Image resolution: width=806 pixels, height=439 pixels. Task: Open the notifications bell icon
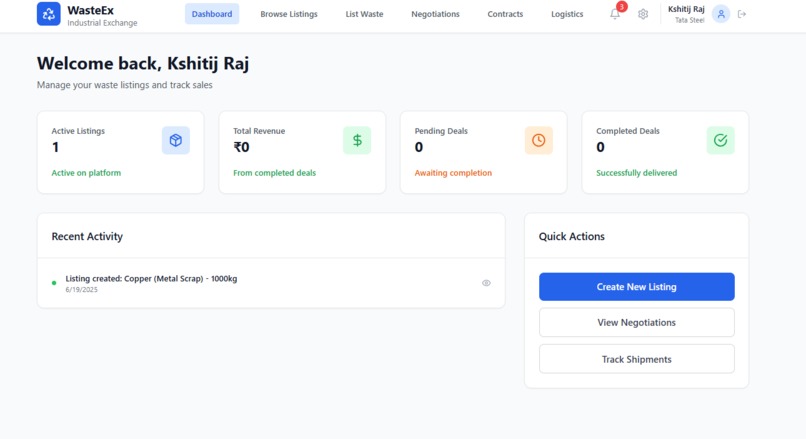tap(615, 14)
